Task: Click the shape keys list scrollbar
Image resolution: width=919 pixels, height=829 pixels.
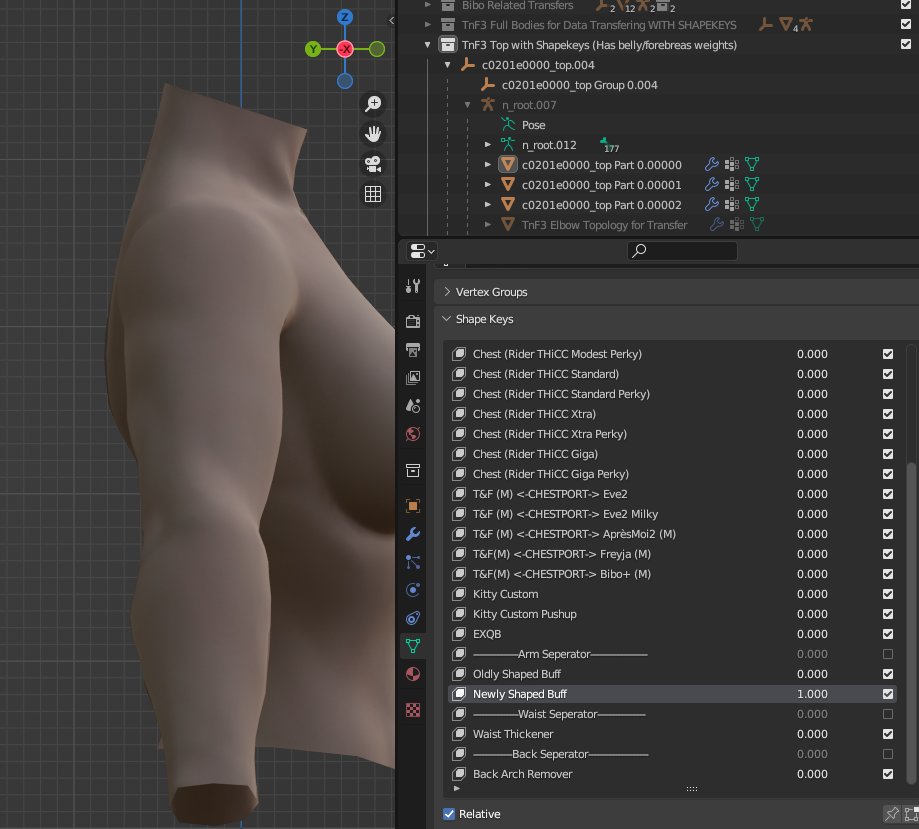Action: pos(911,621)
